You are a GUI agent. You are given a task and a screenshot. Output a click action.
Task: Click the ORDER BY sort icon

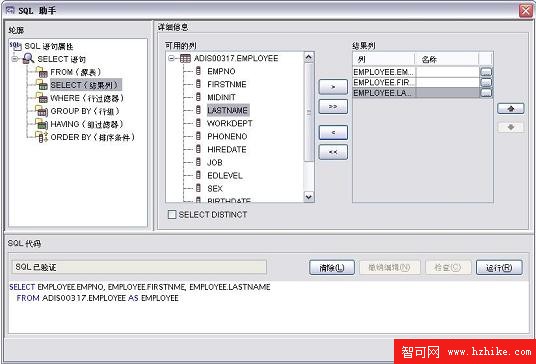coord(42,137)
